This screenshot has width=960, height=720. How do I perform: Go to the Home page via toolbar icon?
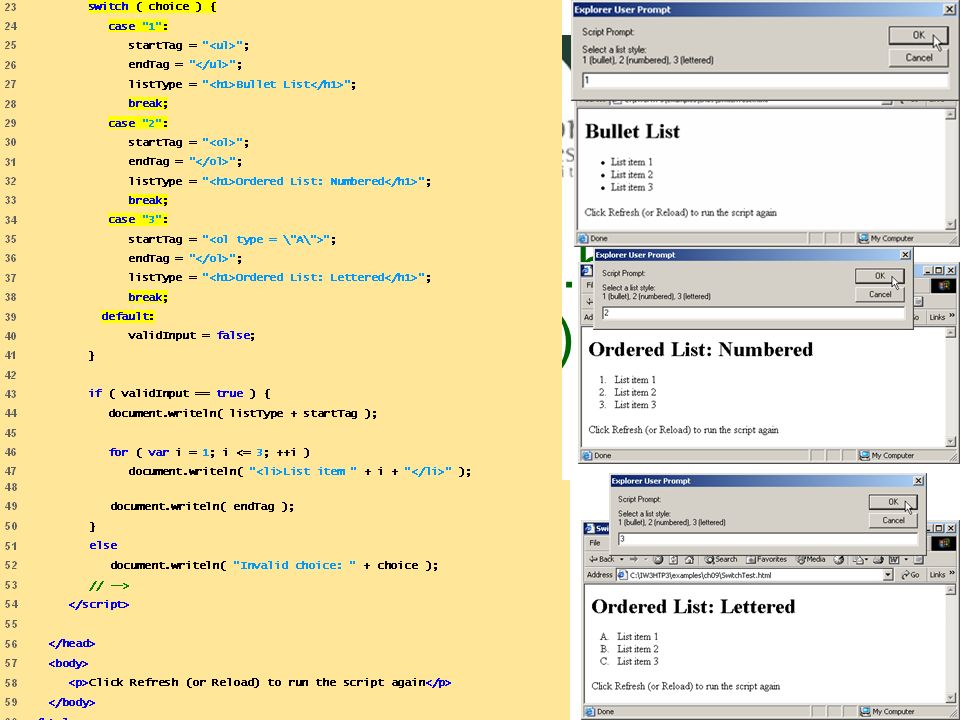(x=689, y=559)
